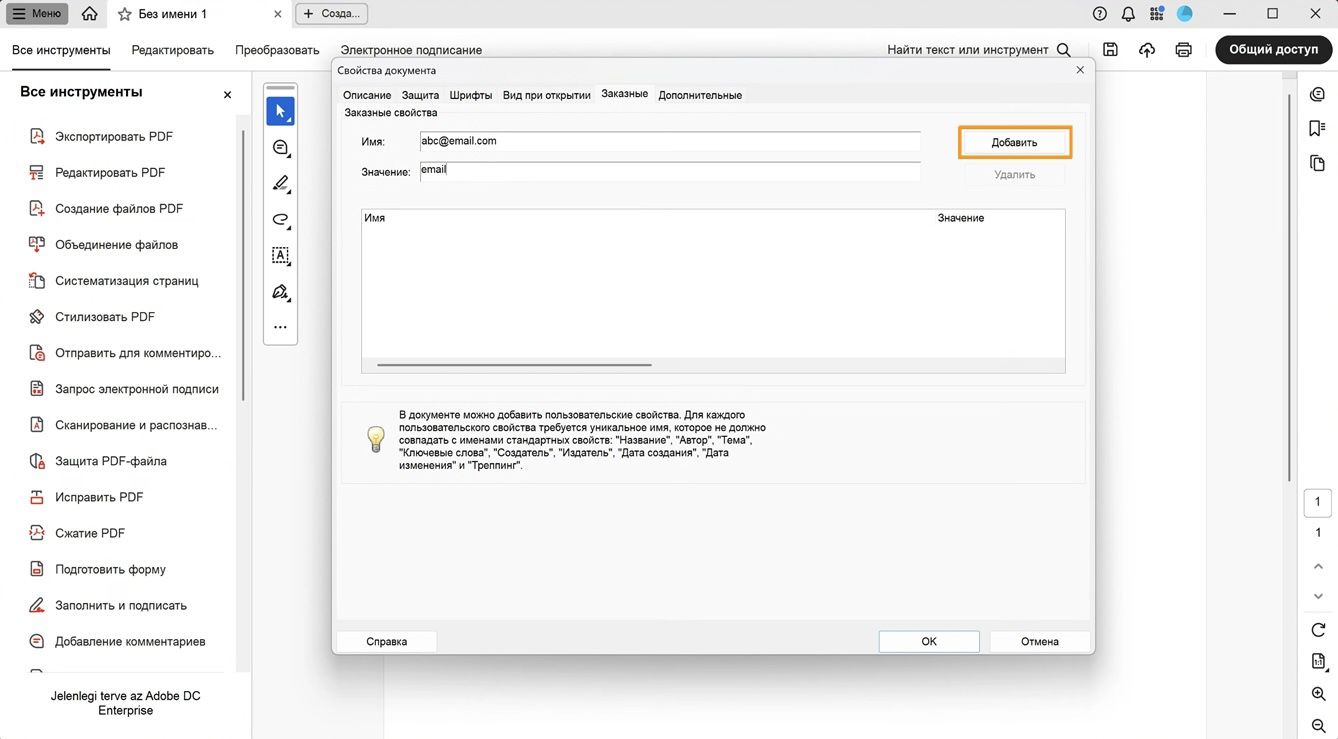Image resolution: width=1338 pixels, height=739 pixels.
Task: Click the Добавить button
Action: pos(1015,142)
